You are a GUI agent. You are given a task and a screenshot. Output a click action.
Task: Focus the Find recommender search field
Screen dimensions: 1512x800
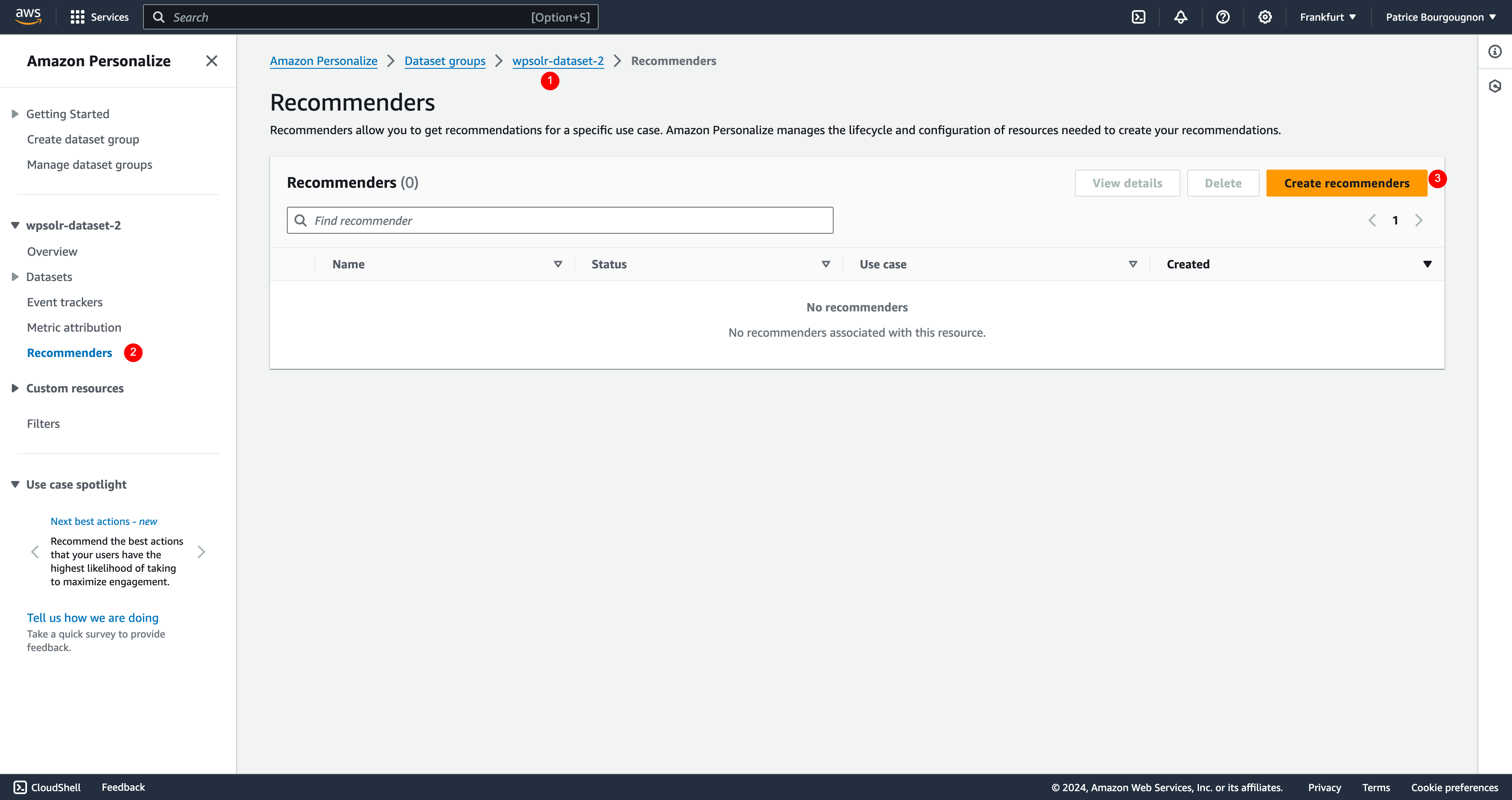560,220
